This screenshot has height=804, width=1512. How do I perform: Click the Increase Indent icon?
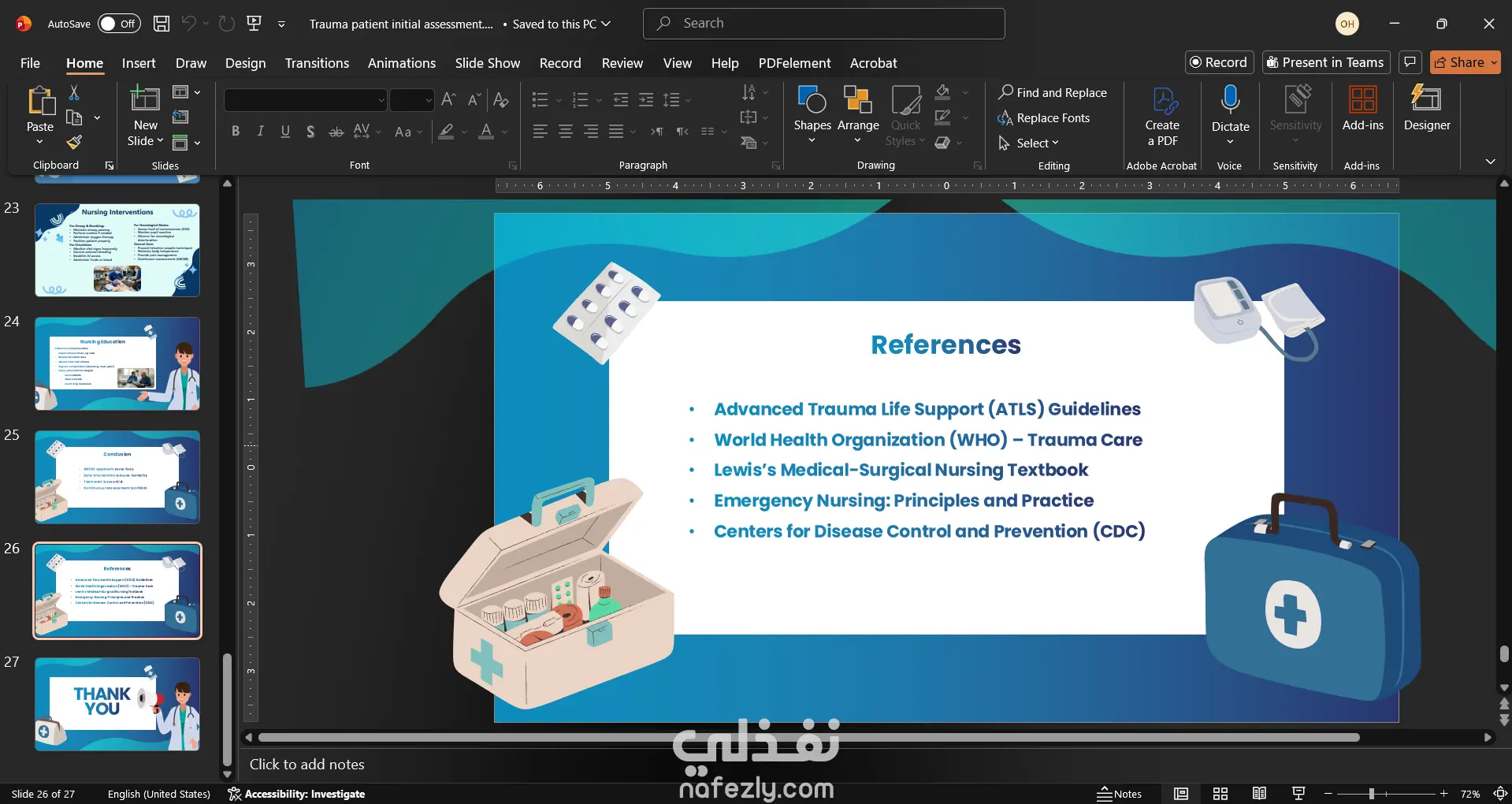click(x=646, y=100)
